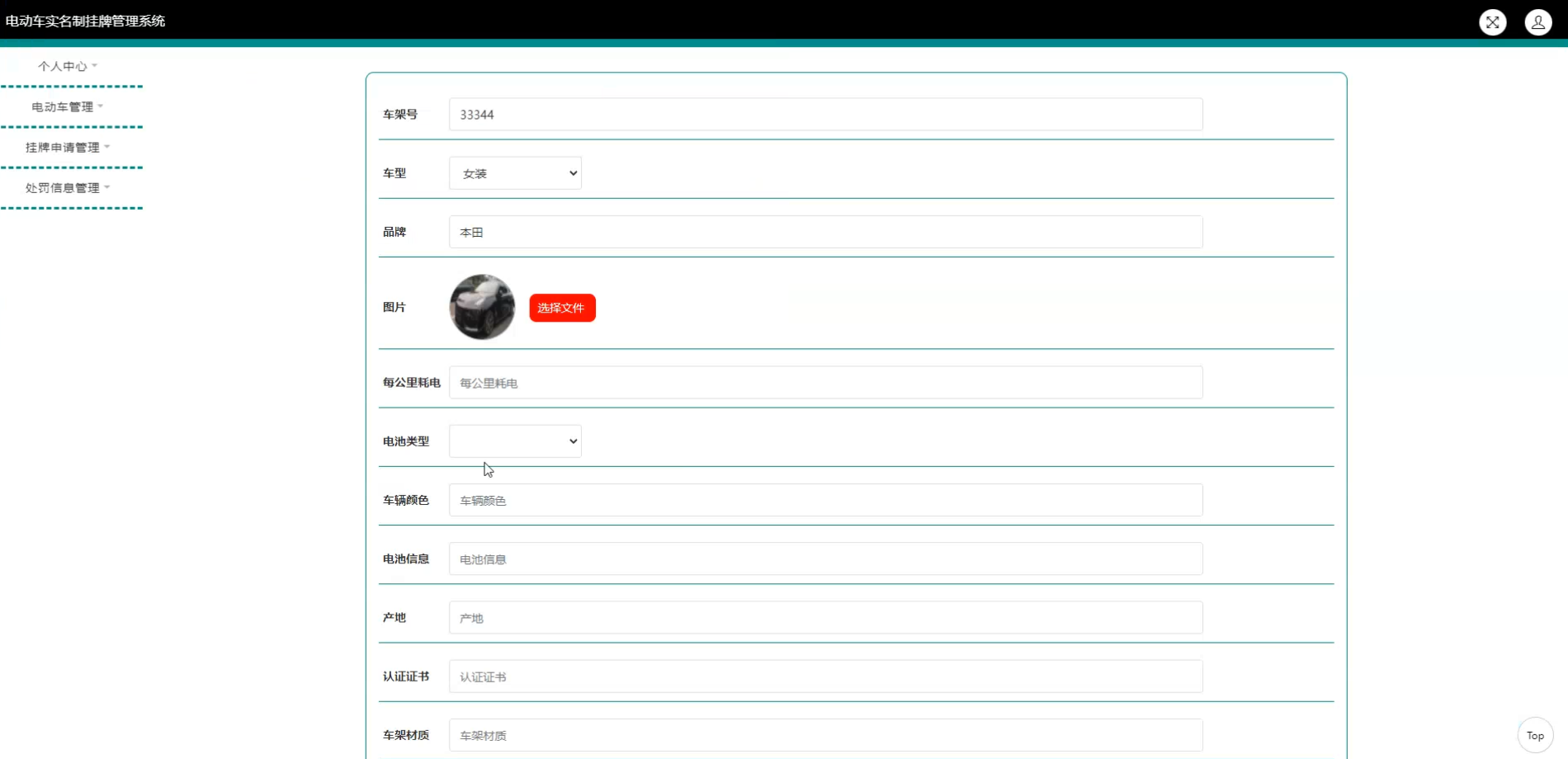Open the empty 电池类型 dropdown
1568x759 pixels.
(x=515, y=441)
